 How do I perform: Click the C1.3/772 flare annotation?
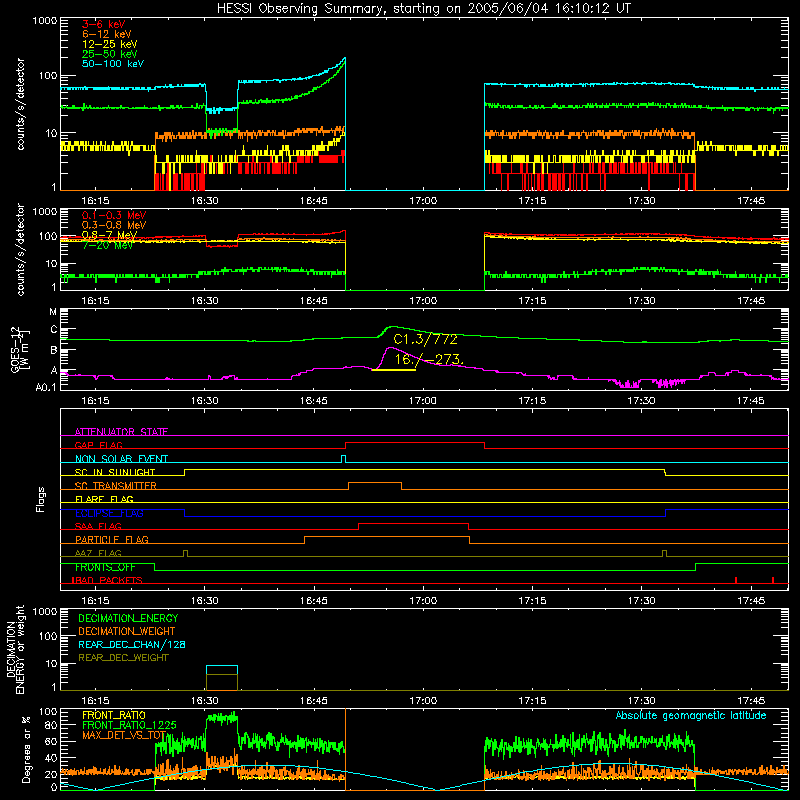[426, 339]
